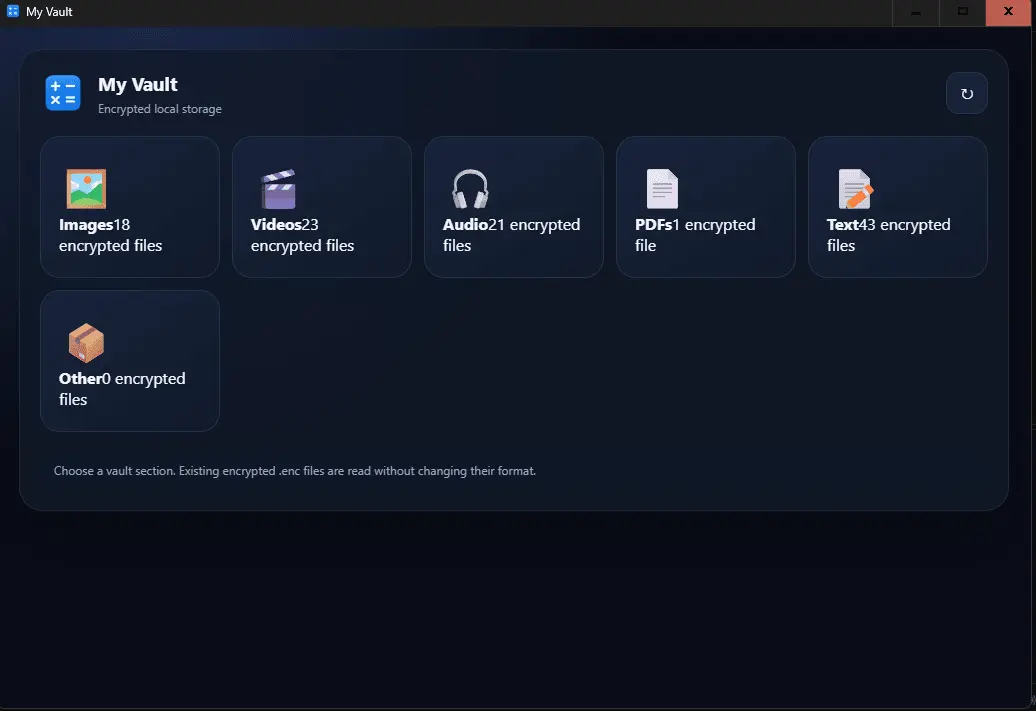Minimize the My Vault window
Image resolution: width=1036 pixels, height=711 pixels.
916,13
